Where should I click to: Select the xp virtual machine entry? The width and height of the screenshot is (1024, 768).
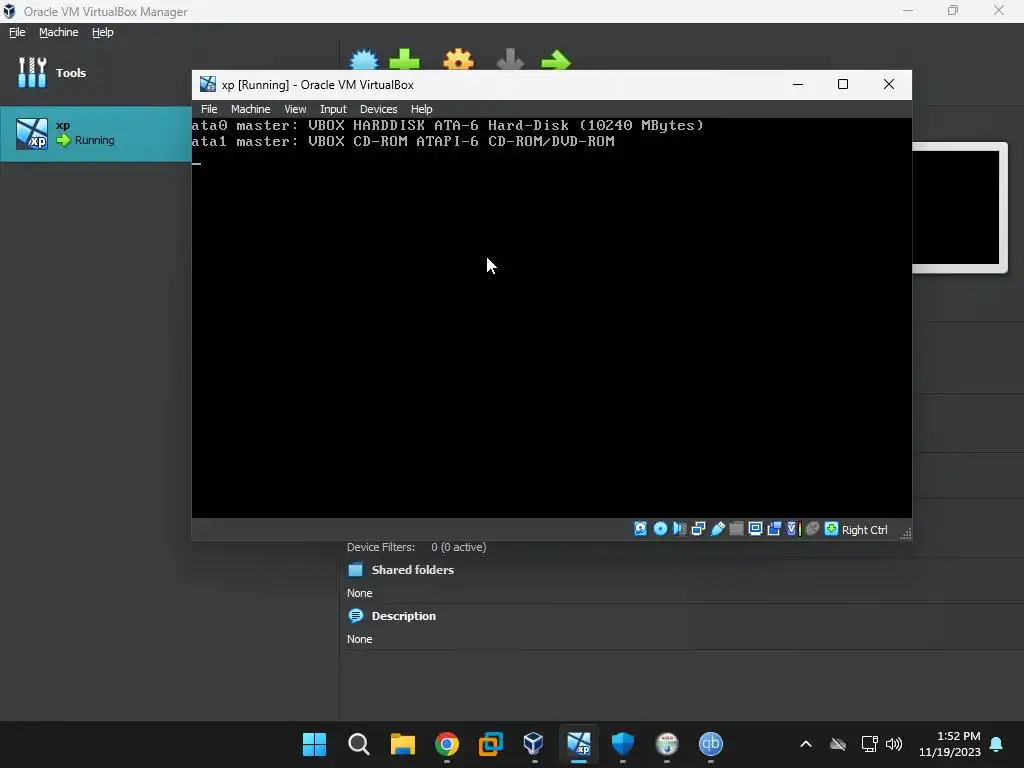(x=95, y=134)
